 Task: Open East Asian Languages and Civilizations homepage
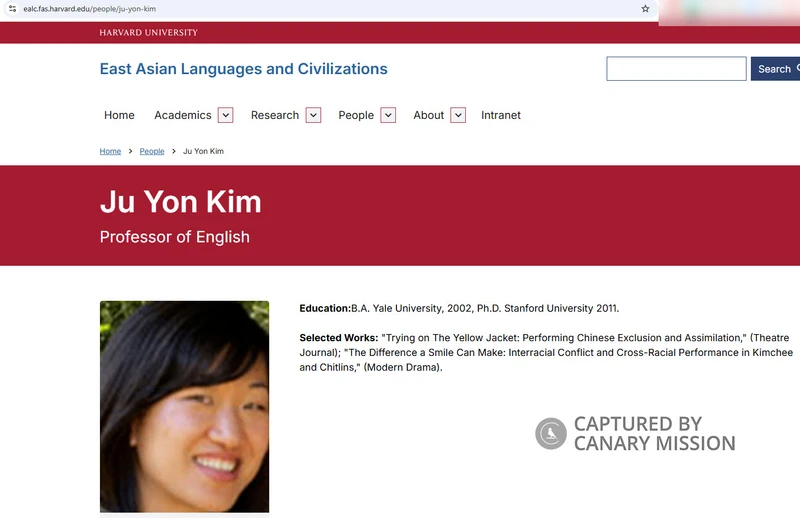click(243, 69)
